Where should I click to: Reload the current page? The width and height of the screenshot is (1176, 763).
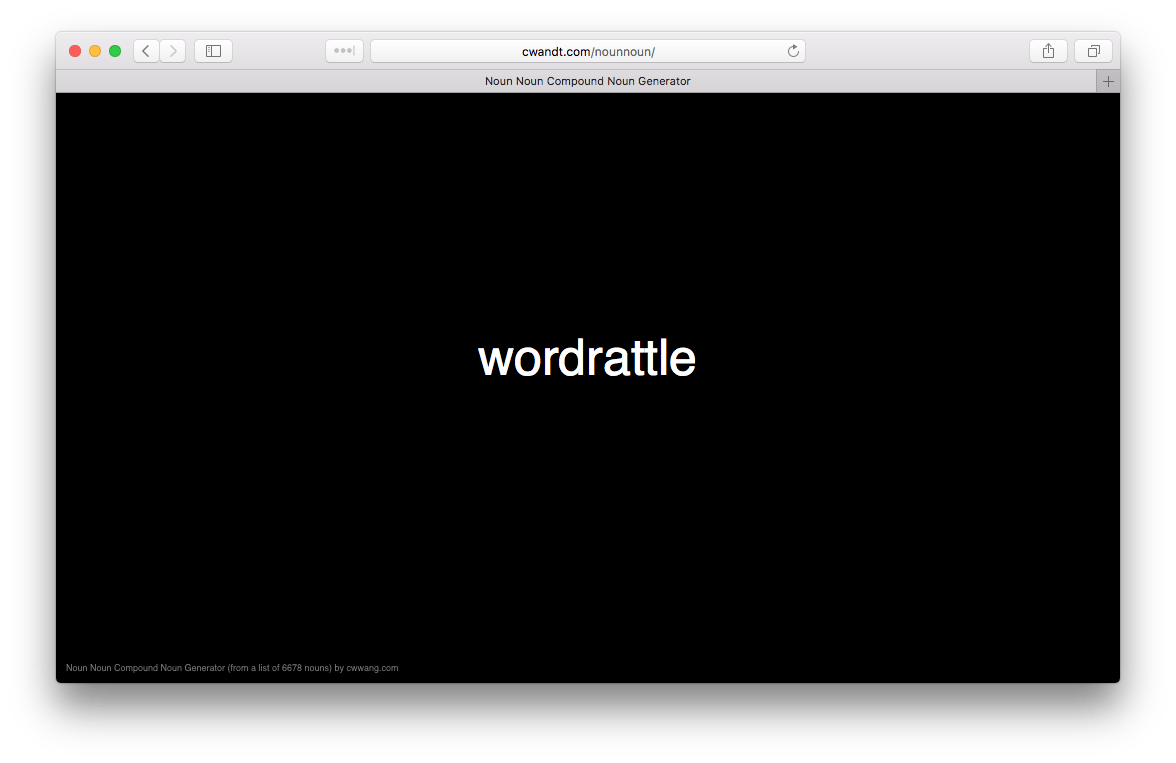(x=793, y=51)
